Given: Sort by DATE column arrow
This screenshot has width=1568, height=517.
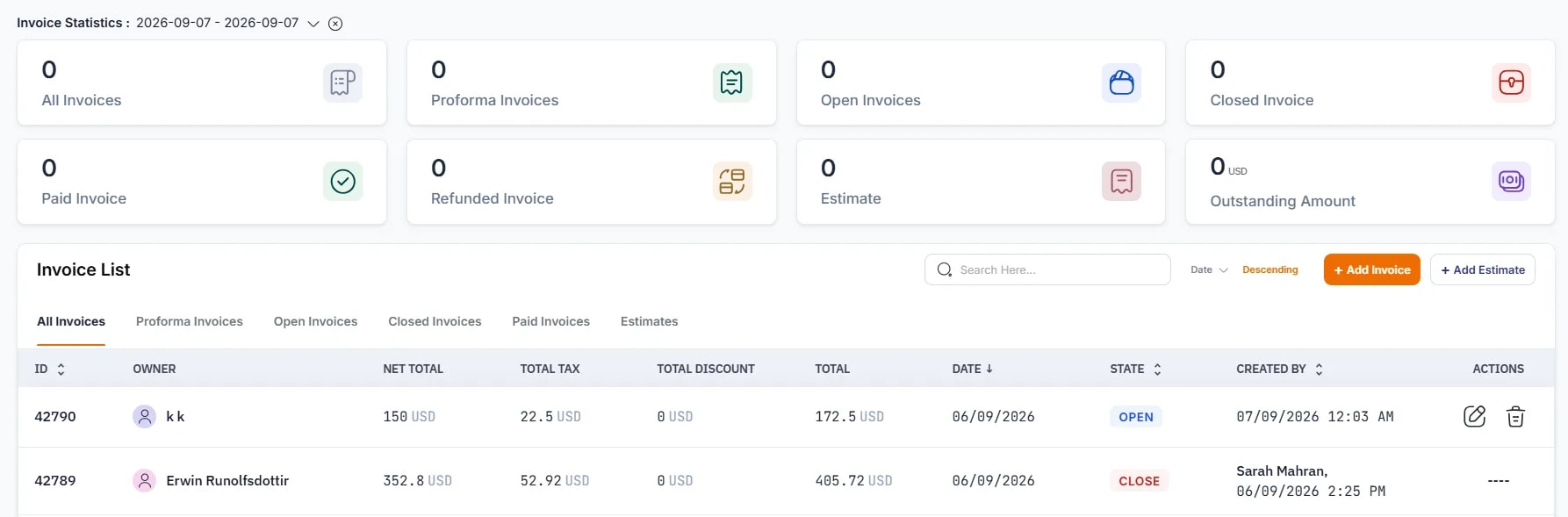Looking at the screenshot, I should (989, 369).
